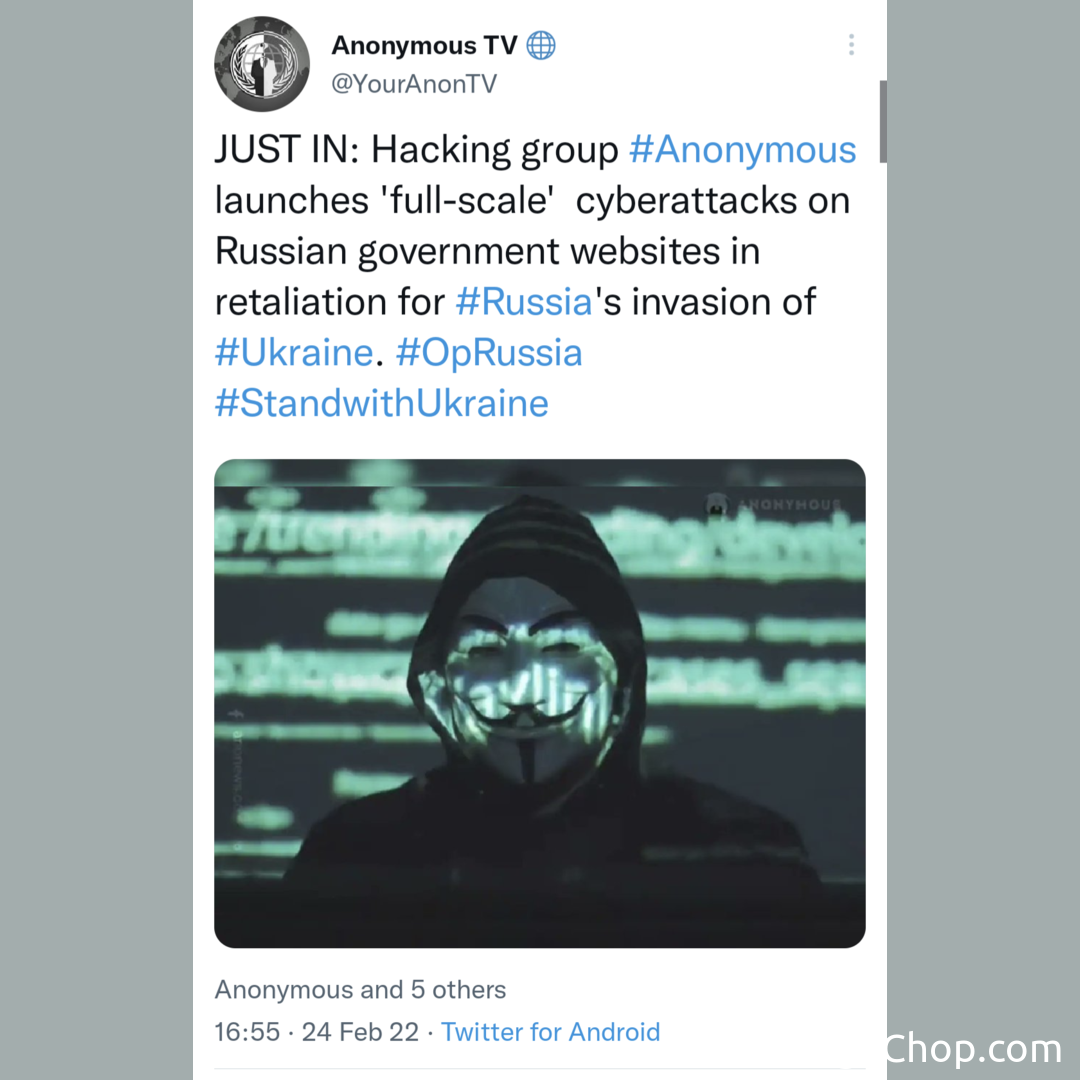Open the #Anonymous hashtag
Viewport: 1080px width, 1080px height.
tap(742, 149)
